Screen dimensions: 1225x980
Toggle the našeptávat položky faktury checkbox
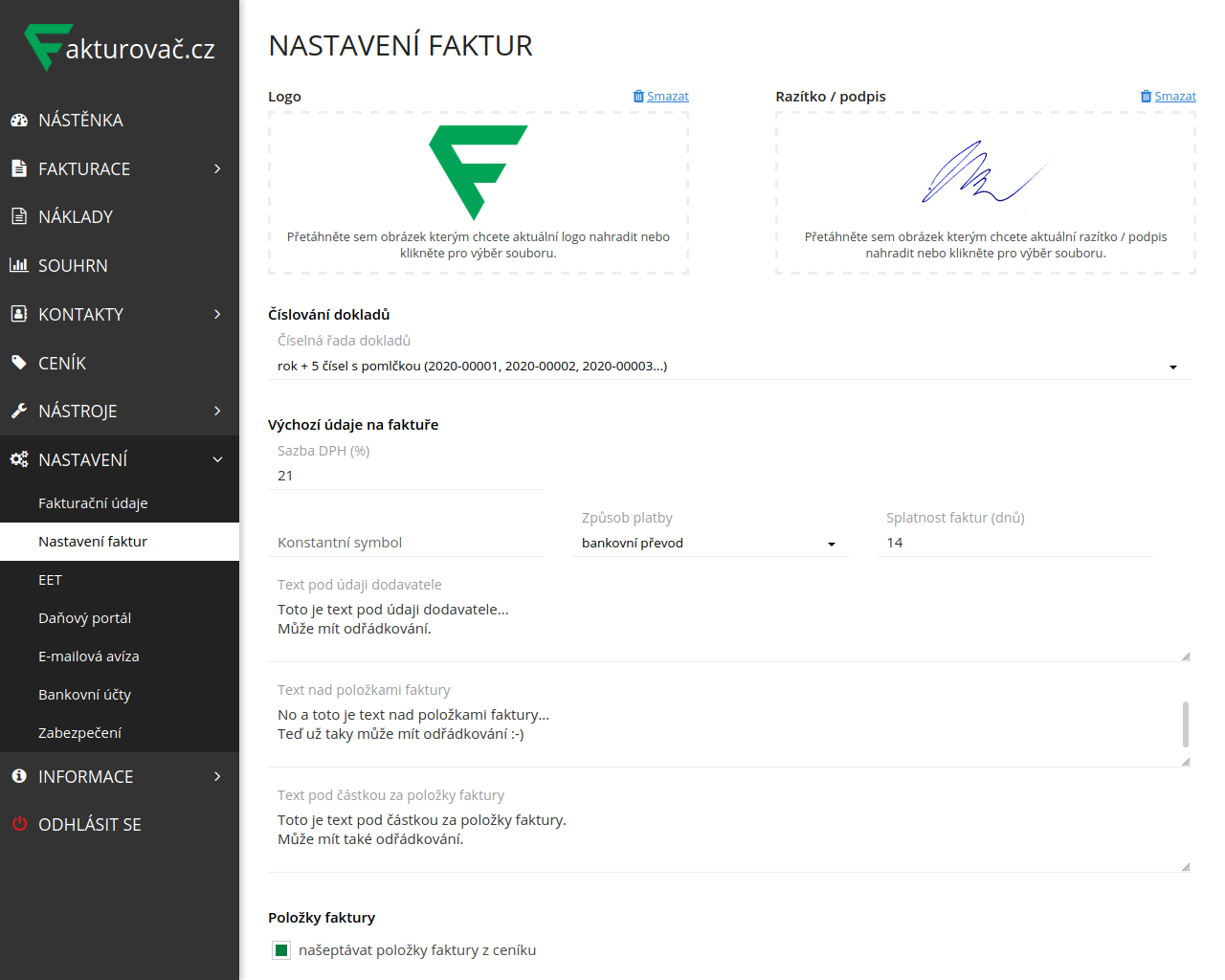pos(281,950)
